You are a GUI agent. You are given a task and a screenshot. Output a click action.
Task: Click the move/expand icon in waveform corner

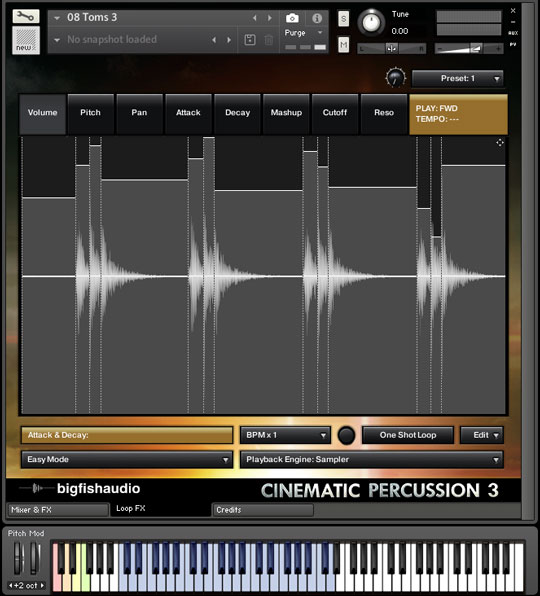(x=500, y=143)
